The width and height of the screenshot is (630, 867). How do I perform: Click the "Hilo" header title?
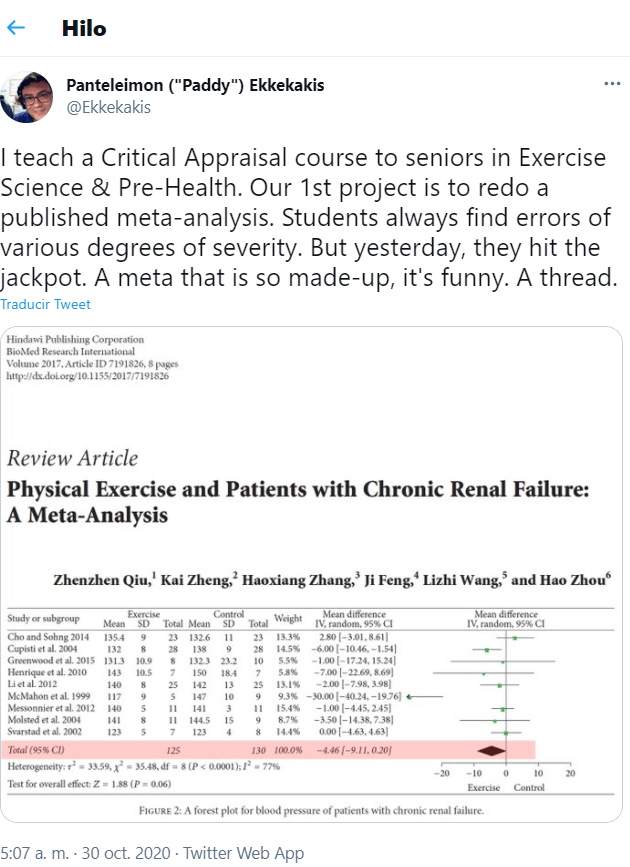click(83, 28)
